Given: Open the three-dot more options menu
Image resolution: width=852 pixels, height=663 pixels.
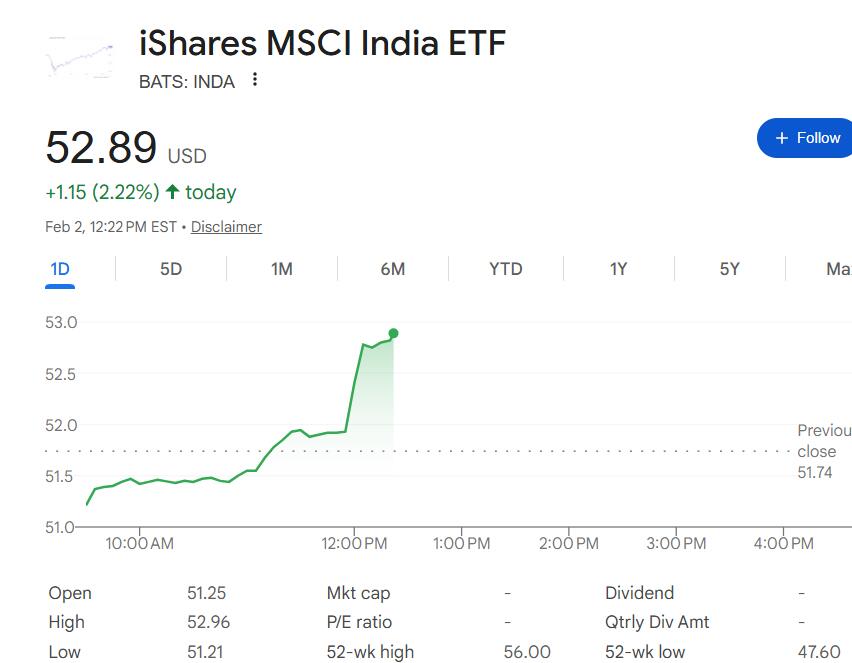Looking at the screenshot, I should 255,80.
